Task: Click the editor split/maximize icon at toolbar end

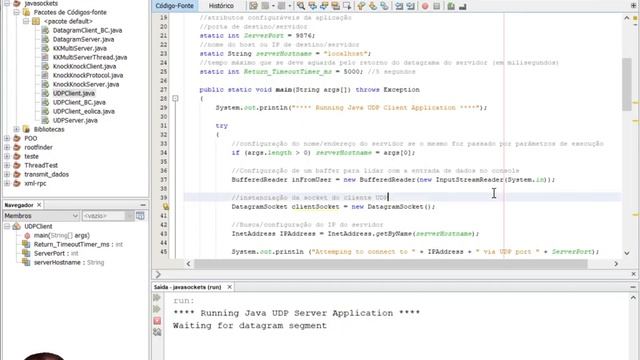Action: (x=633, y=5)
